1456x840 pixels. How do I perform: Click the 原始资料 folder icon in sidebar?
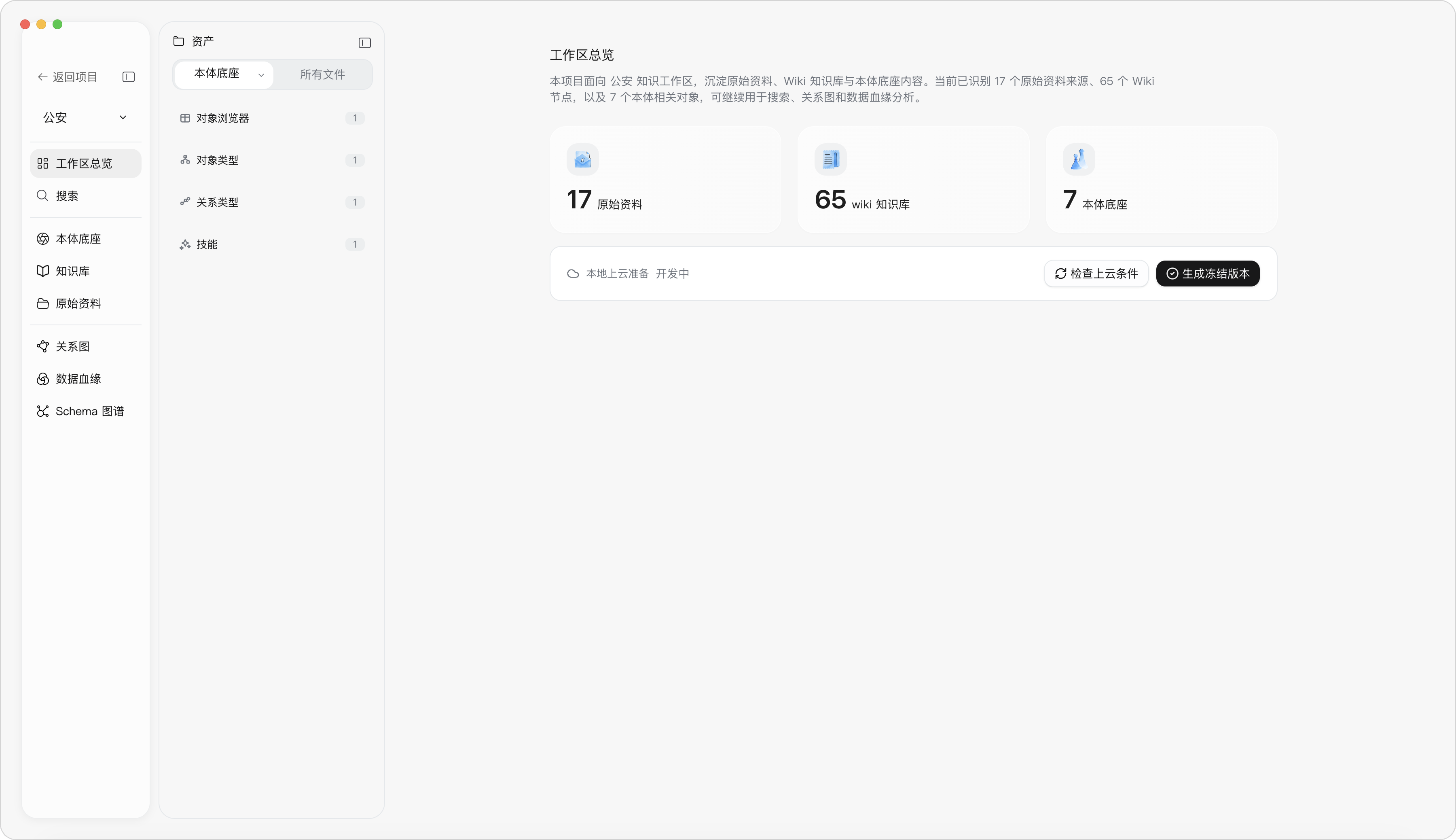(43, 303)
